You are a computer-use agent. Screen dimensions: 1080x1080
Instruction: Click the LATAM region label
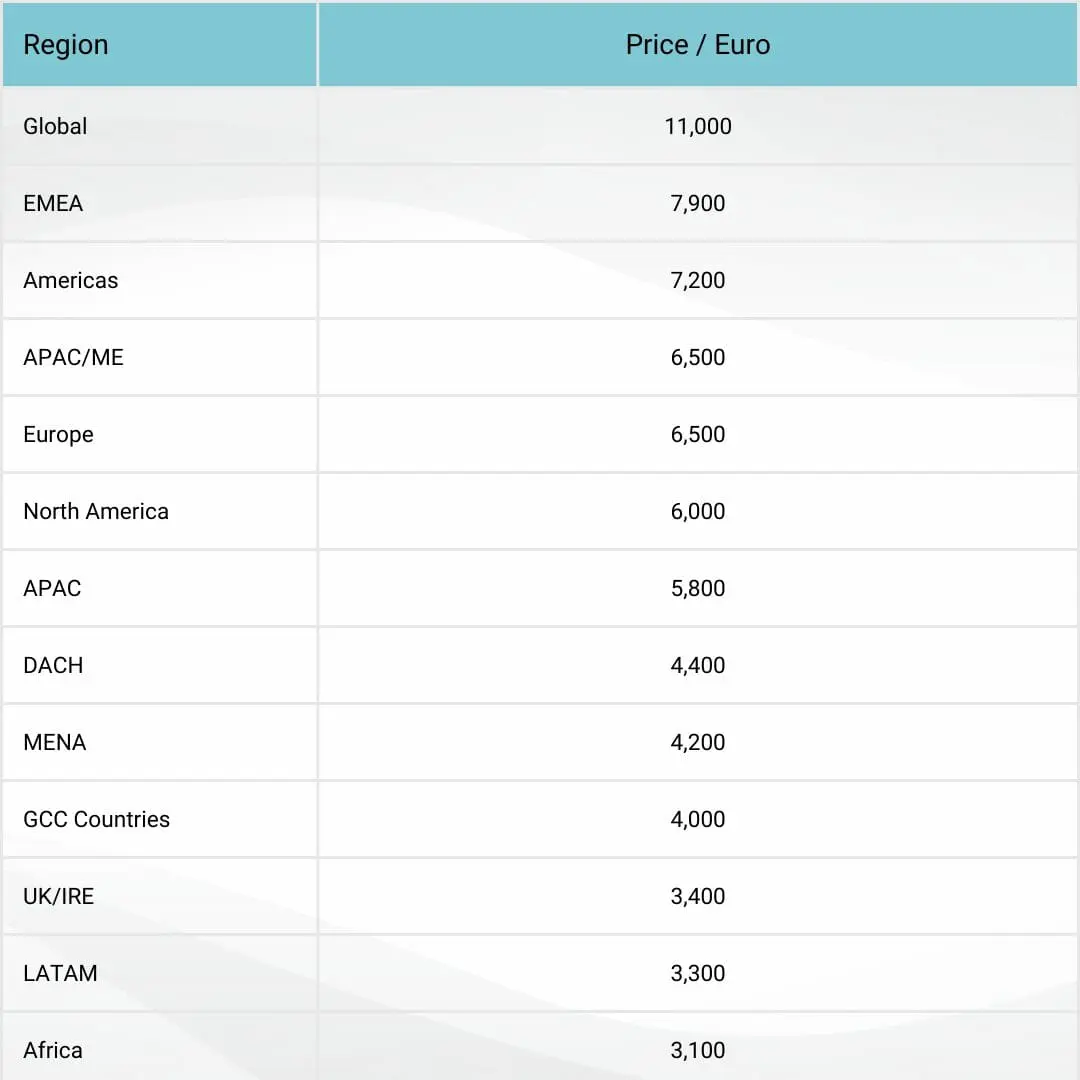tap(61, 973)
